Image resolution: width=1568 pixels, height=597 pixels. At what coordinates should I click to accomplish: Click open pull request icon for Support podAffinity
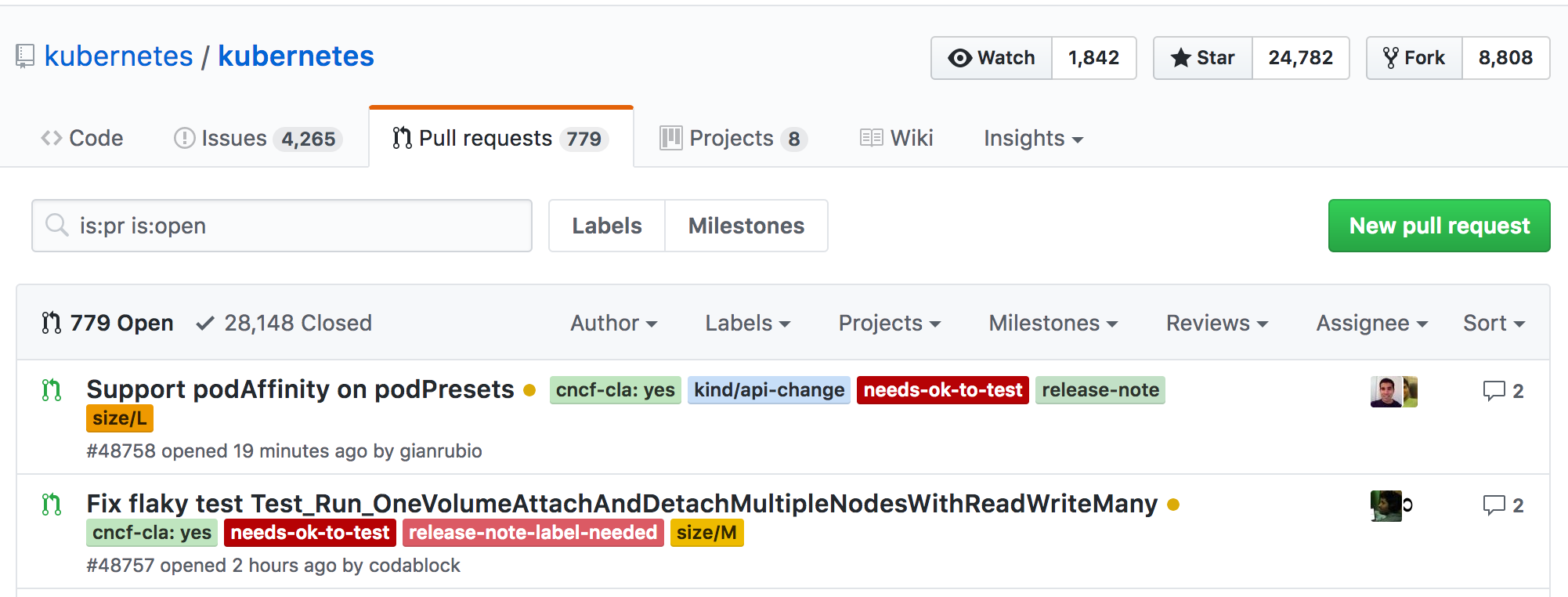click(x=52, y=389)
